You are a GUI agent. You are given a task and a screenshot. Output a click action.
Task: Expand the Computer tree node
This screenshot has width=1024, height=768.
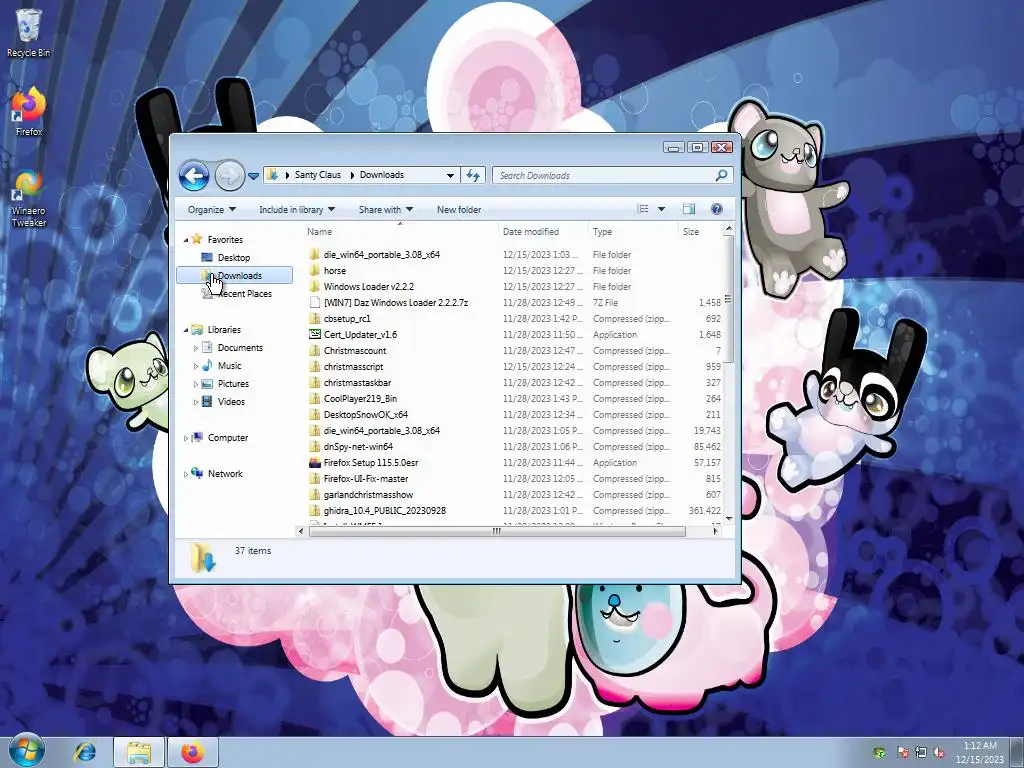pos(185,438)
